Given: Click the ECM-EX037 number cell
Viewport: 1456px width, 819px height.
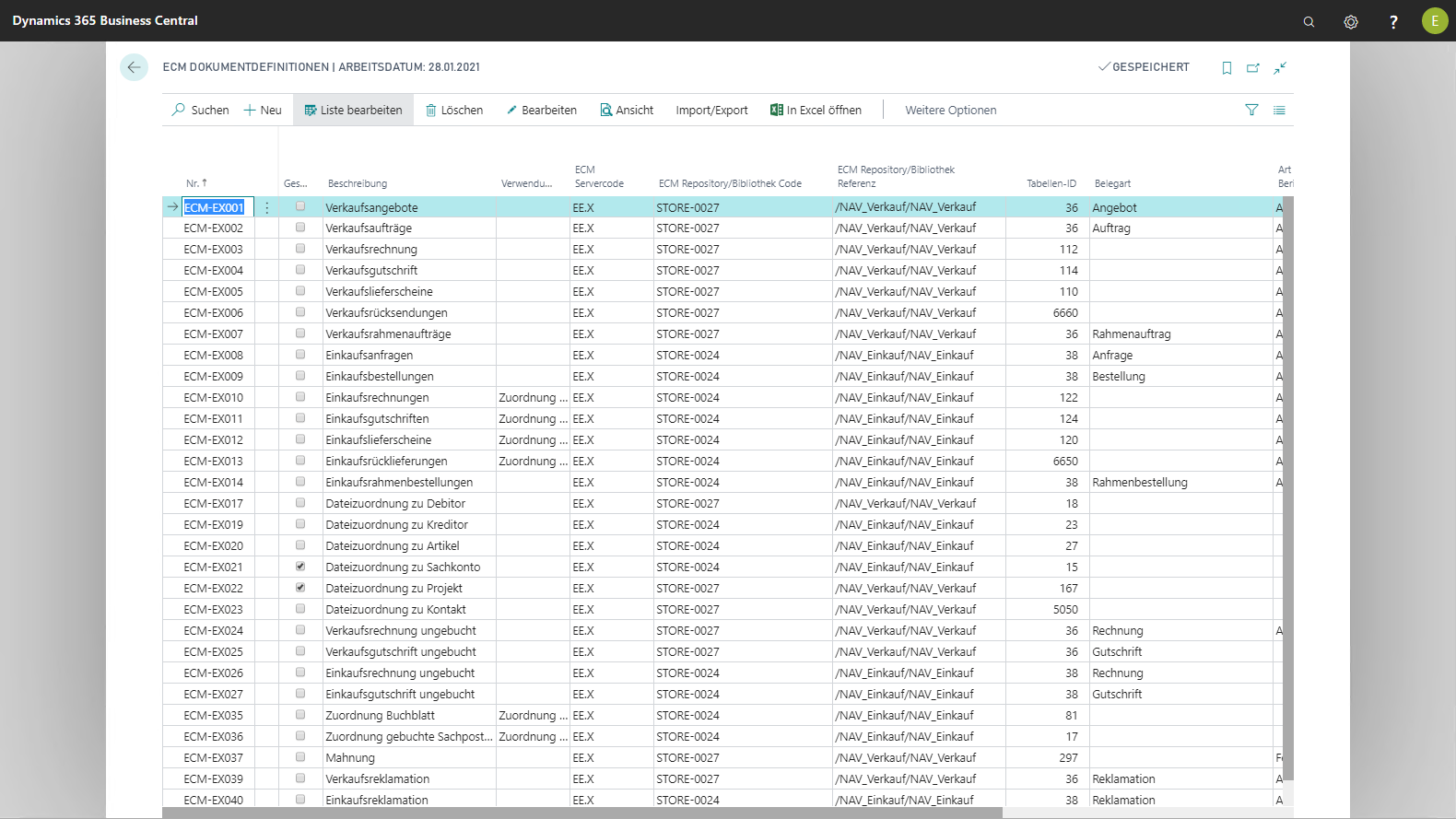Looking at the screenshot, I should coord(213,757).
